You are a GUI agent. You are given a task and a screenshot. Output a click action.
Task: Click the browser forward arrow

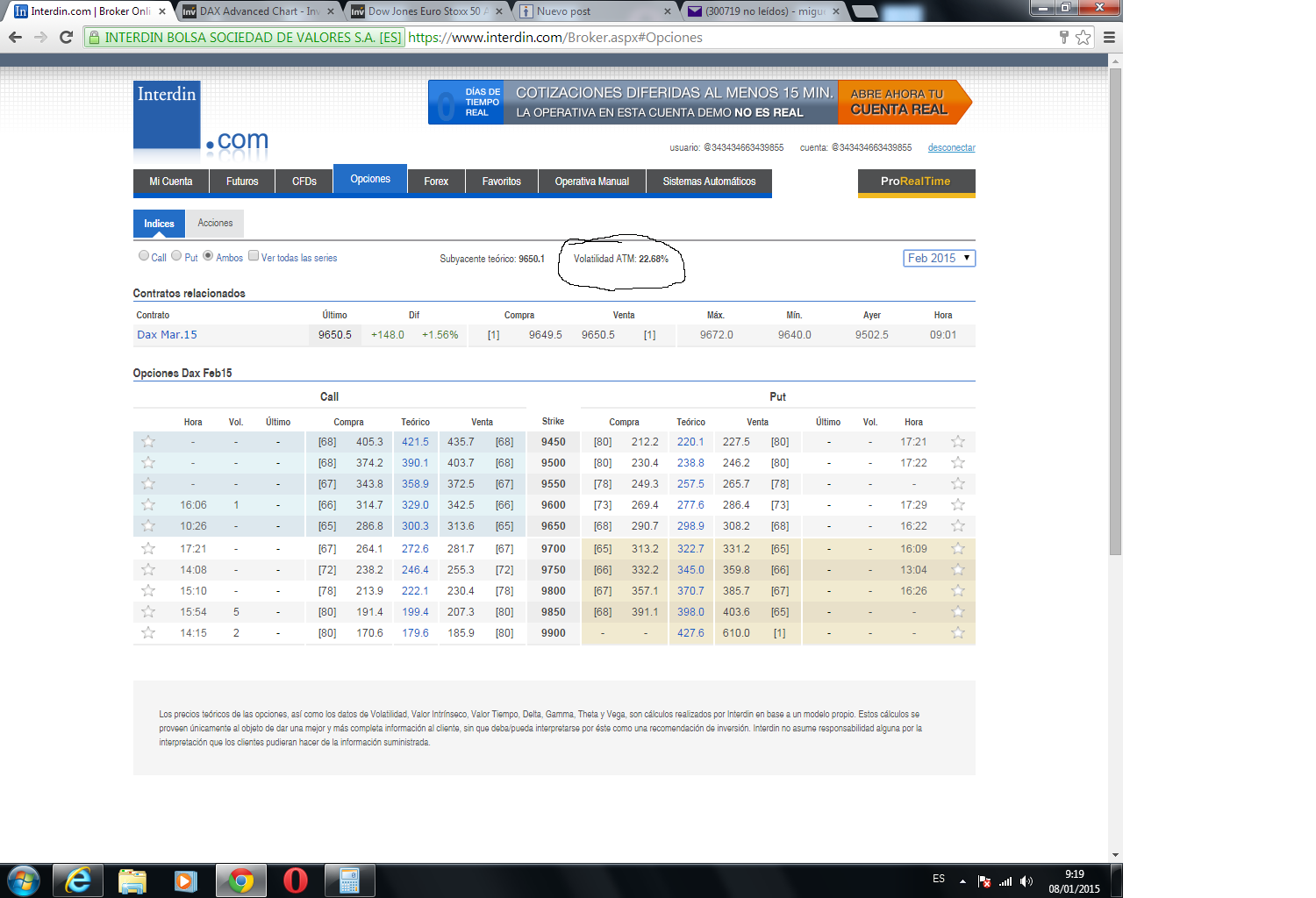(x=40, y=37)
